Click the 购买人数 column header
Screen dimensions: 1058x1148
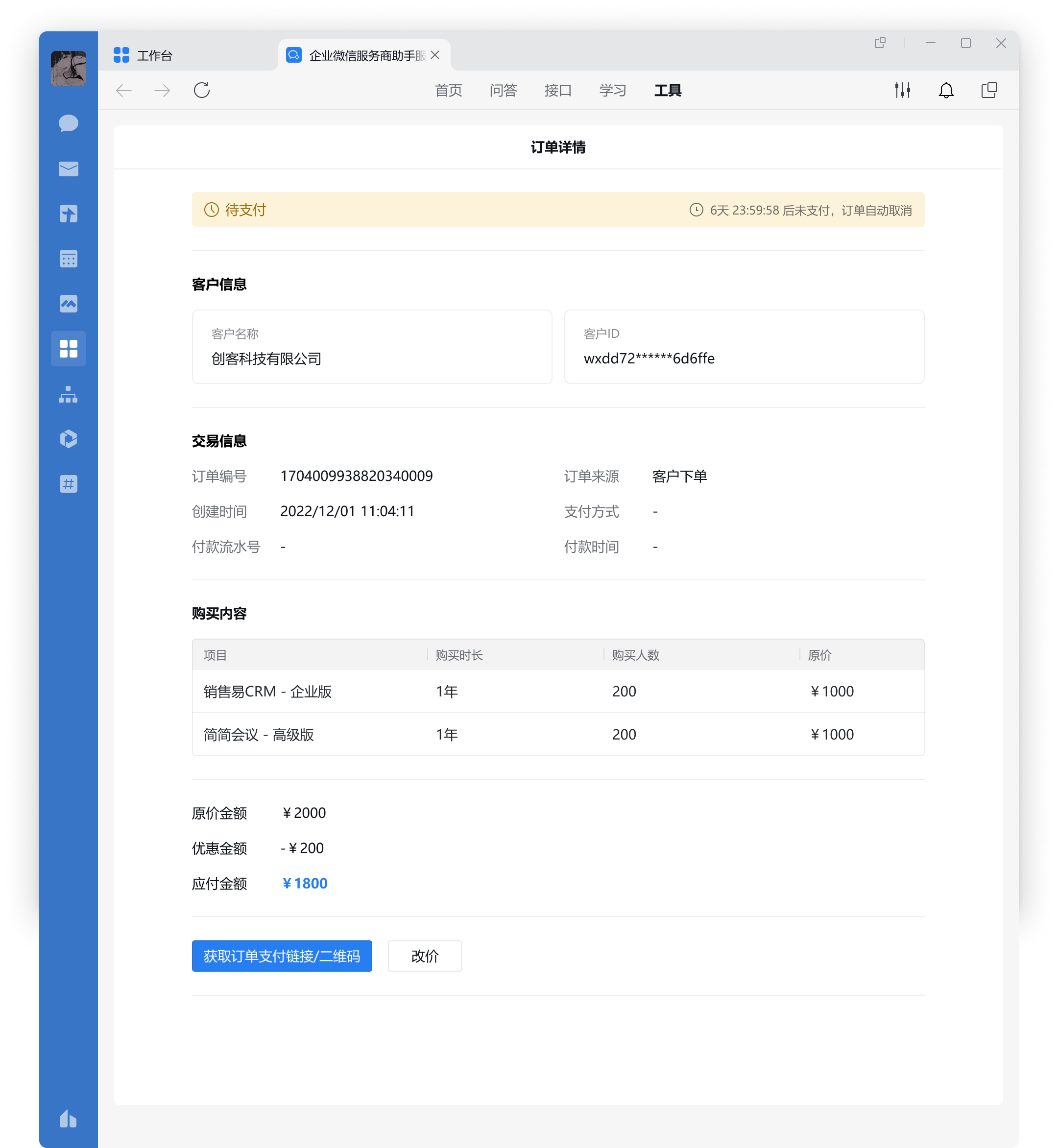pyautogui.click(x=635, y=655)
